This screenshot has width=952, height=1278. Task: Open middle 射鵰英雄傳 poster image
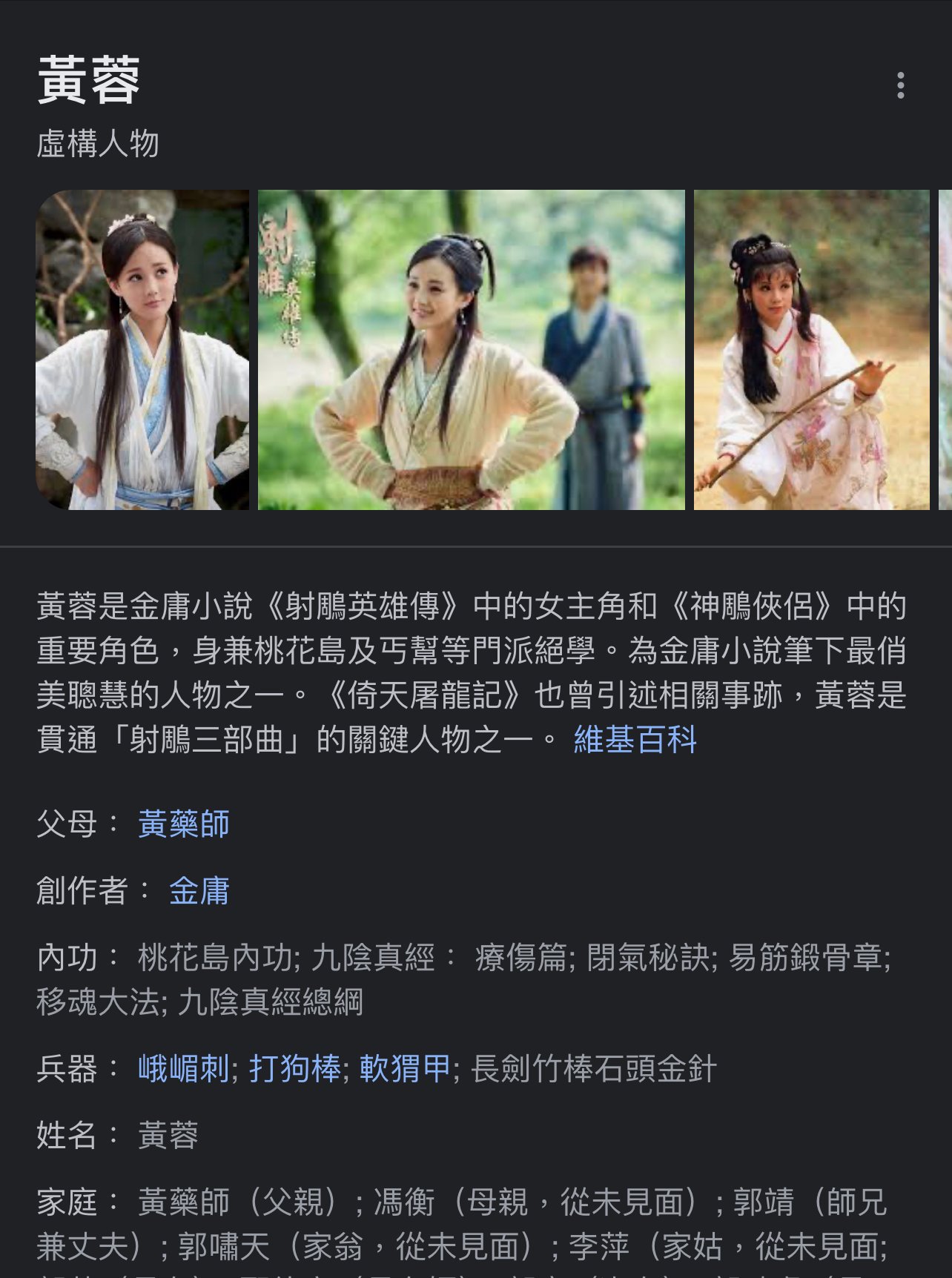click(472, 350)
